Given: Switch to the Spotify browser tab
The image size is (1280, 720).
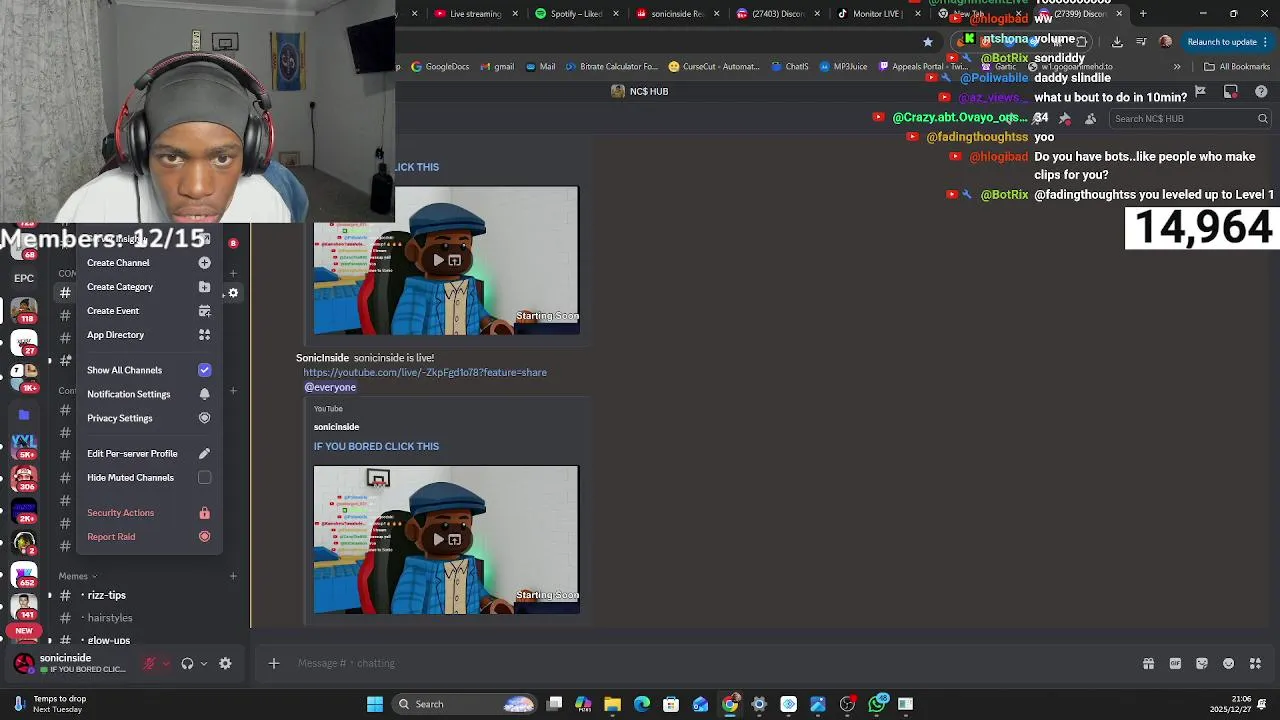Looking at the screenshot, I should tap(576, 14).
